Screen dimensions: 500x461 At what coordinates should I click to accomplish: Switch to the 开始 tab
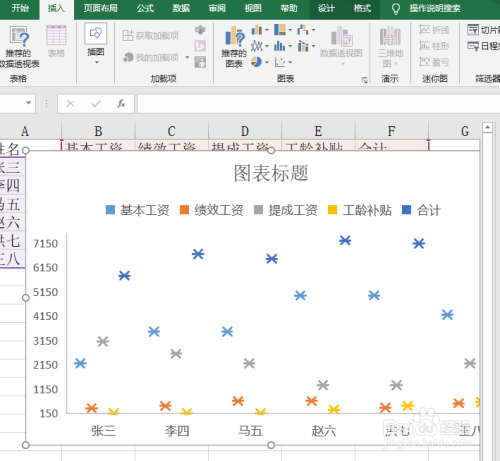click(20, 8)
